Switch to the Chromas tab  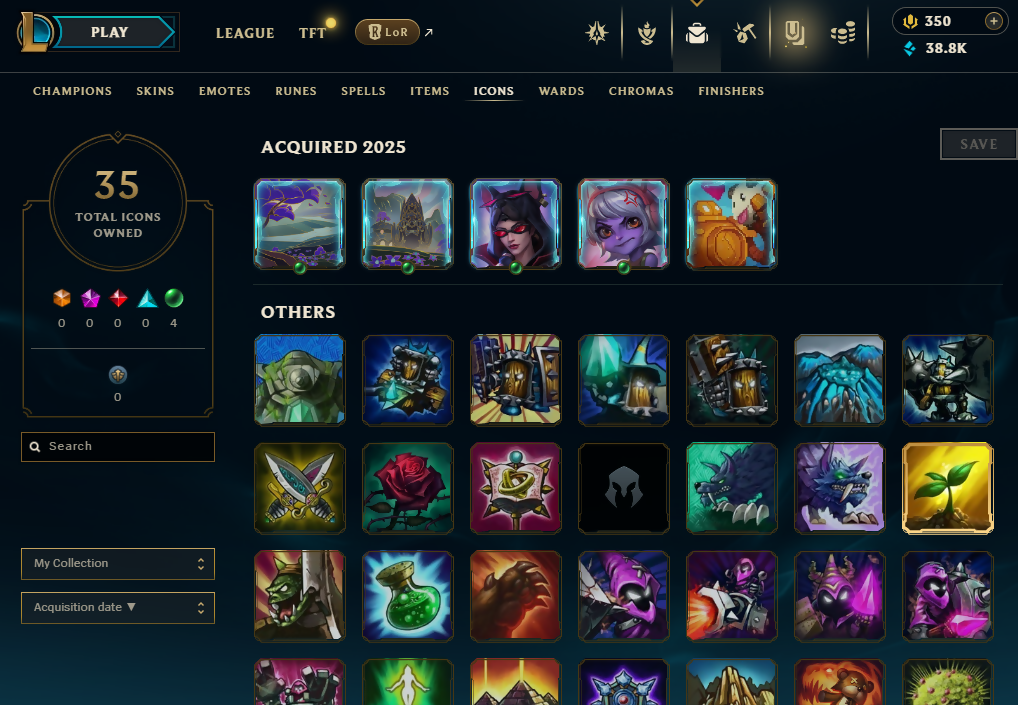[x=641, y=91]
